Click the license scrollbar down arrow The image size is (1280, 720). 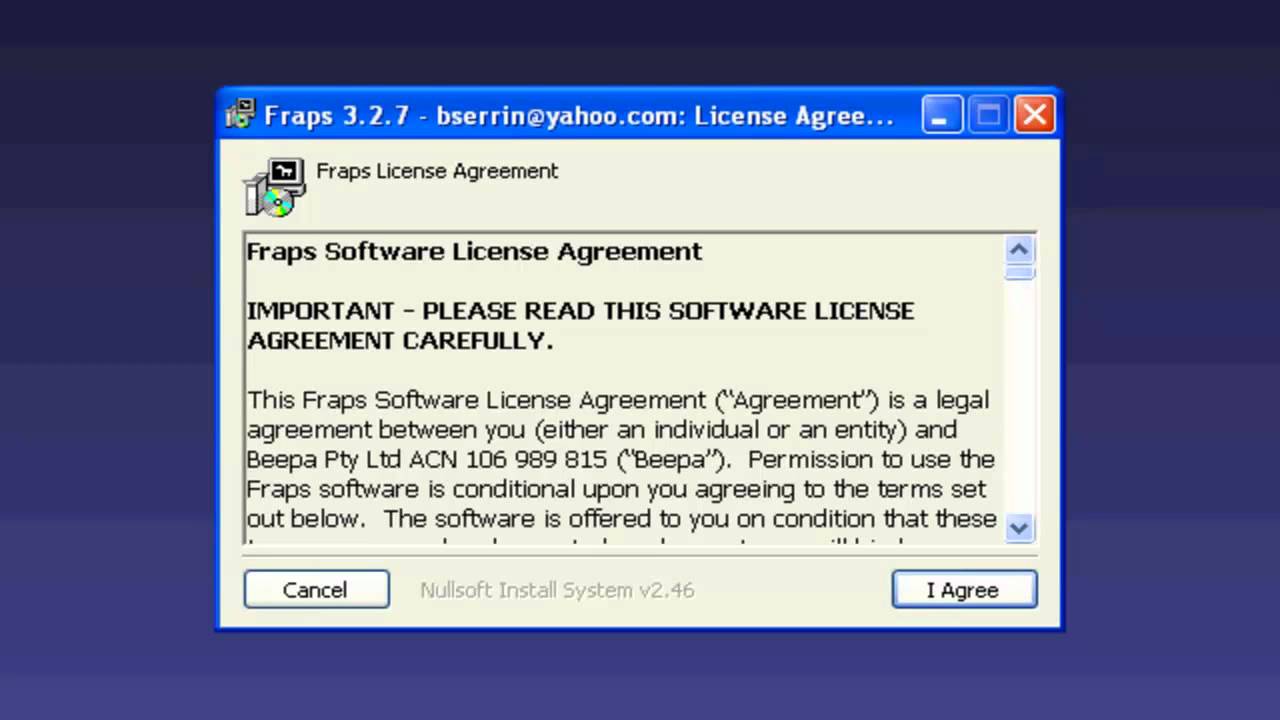1019,527
